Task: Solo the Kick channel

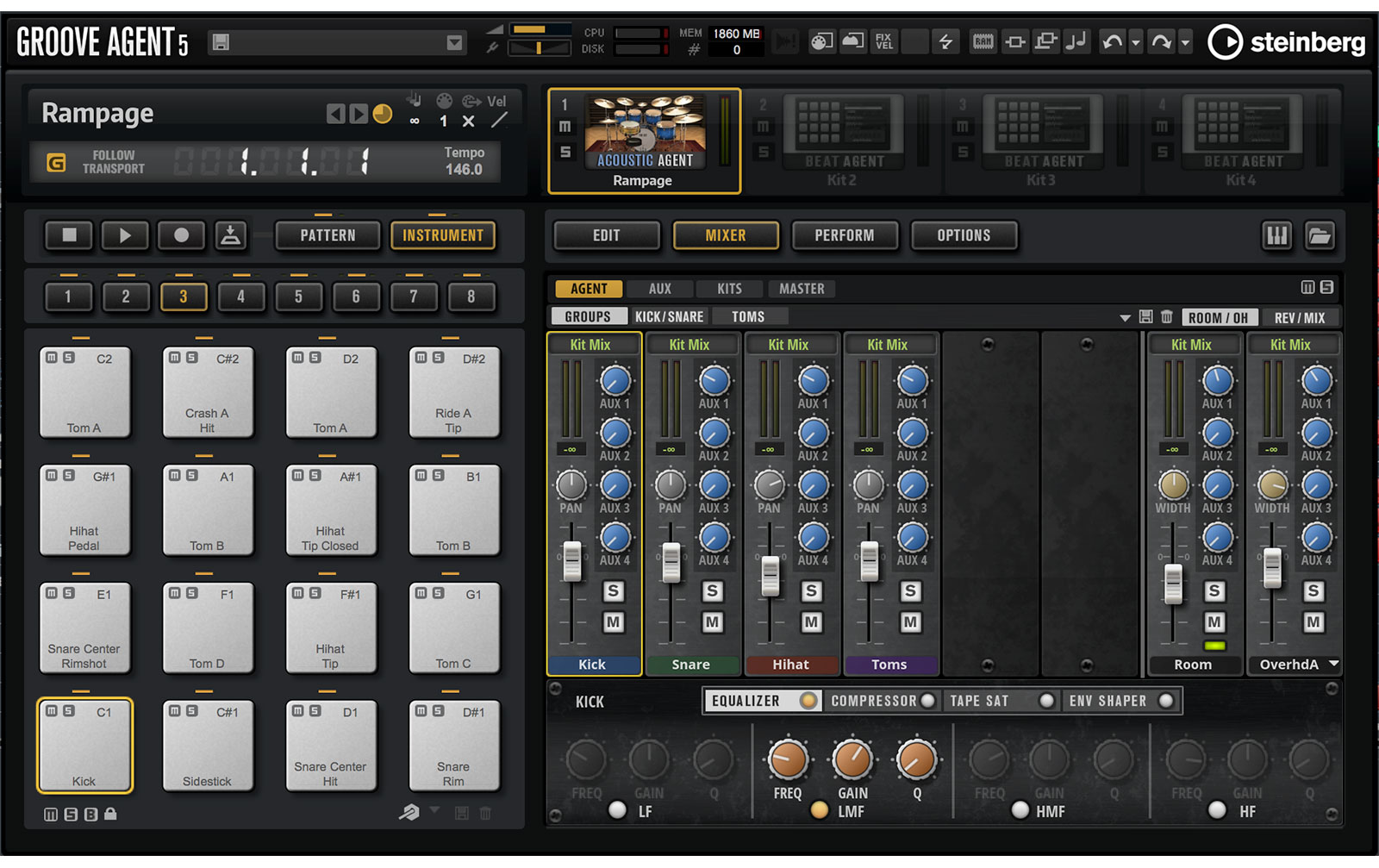Action: point(613,591)
